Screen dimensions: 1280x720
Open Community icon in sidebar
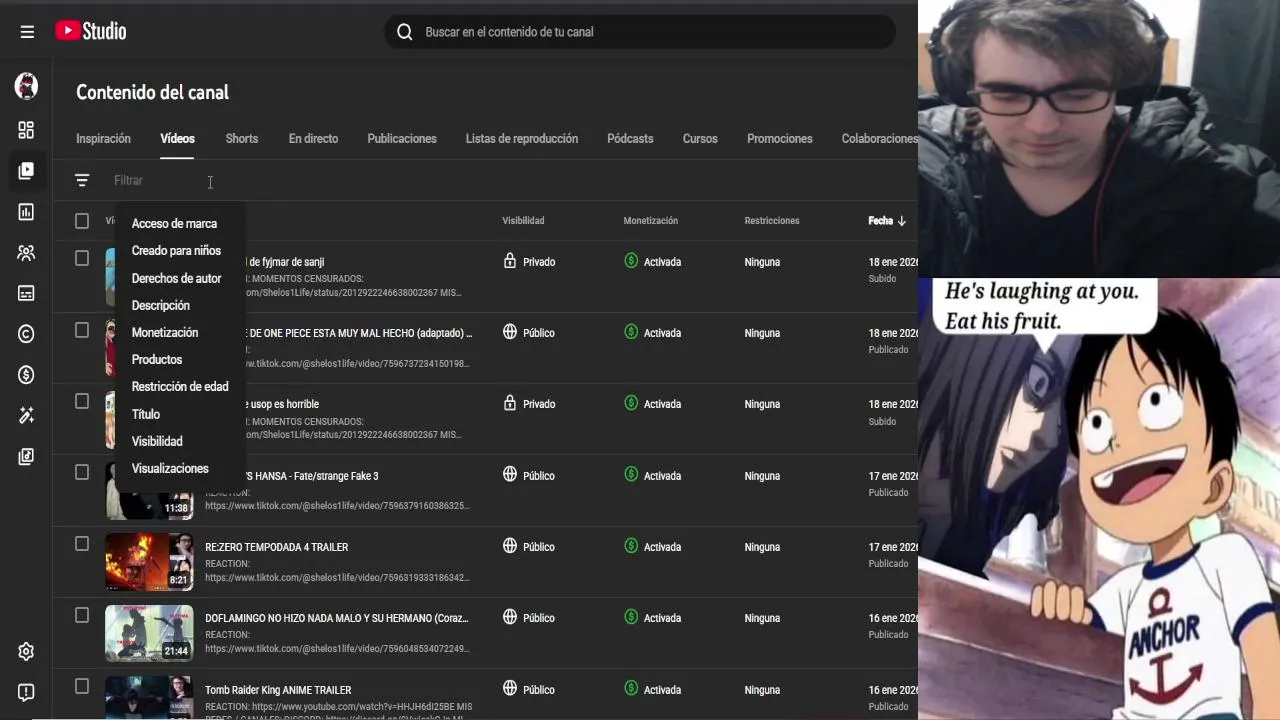point(26,253)
